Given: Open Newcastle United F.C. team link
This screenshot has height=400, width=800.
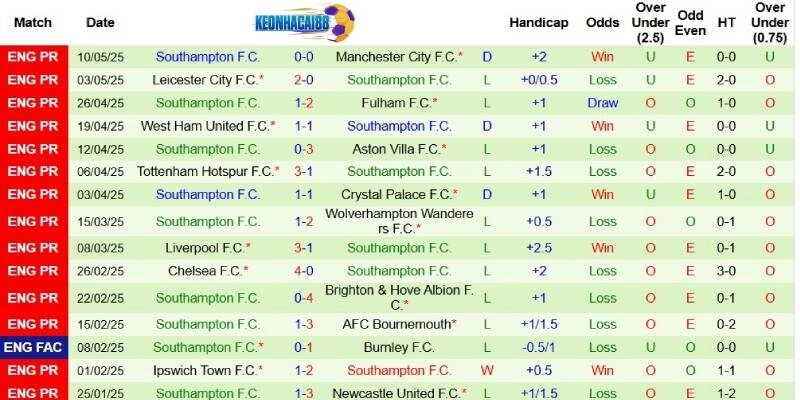Looking at the screenshot, I should pyautogui.click(x=398, y=393).
